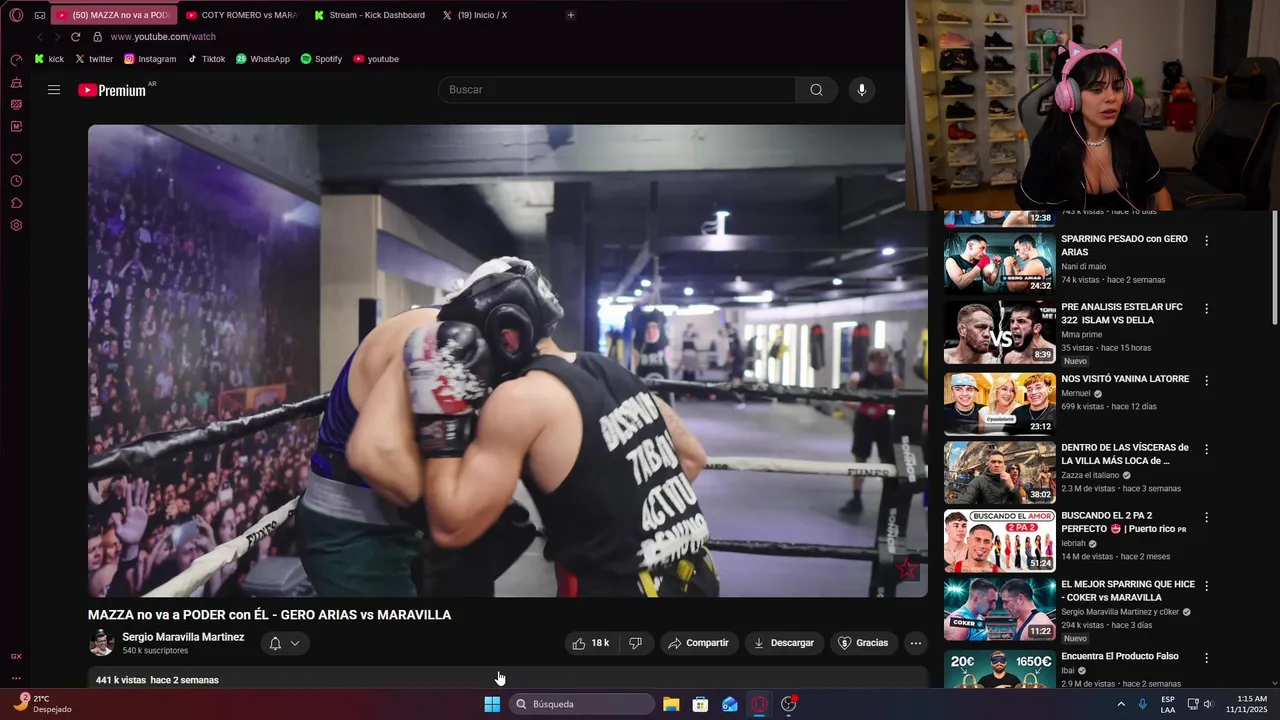The height and width of the screenshot is (720, 1280).
Task: Open the Instagram bookmark
Action: click(x=150, y=59)
